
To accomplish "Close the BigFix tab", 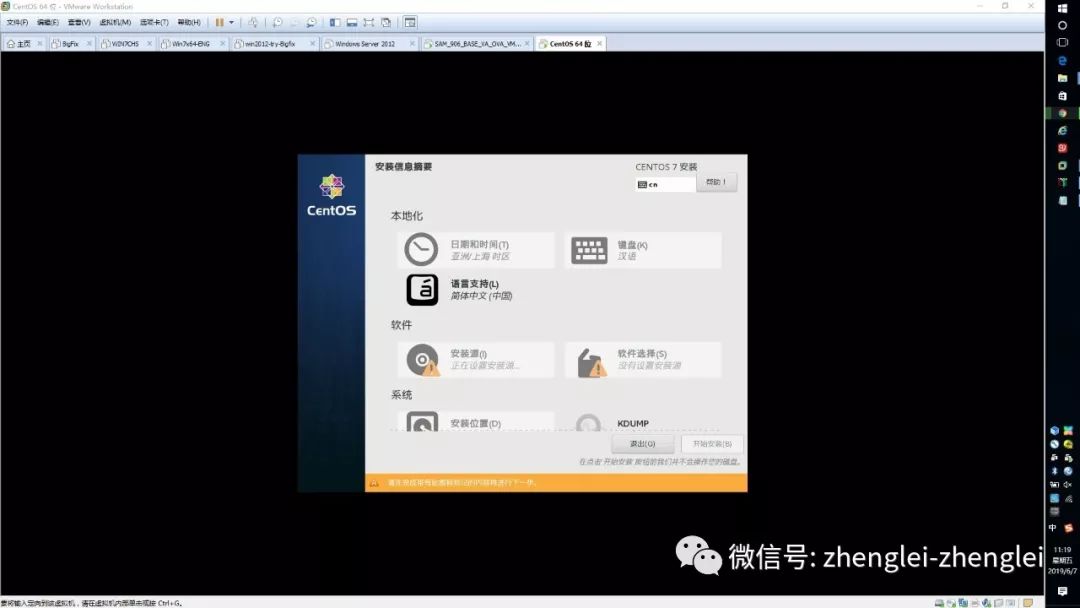I will tap(89, 43).
